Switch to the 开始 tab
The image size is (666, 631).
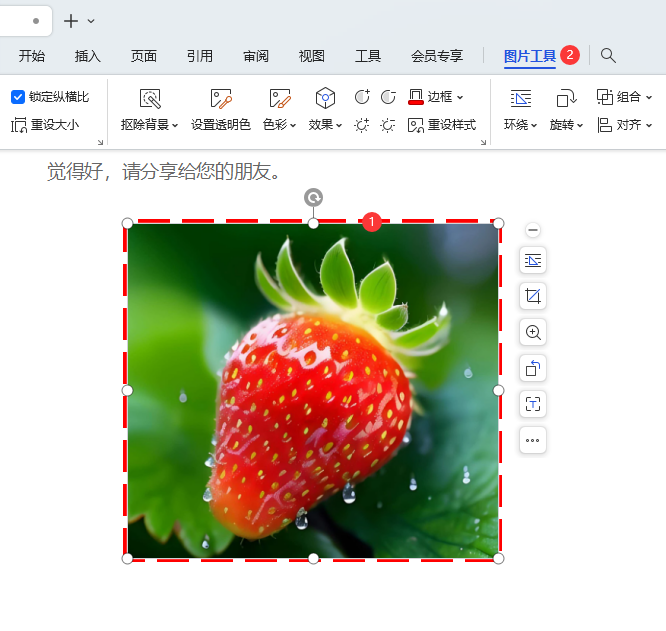tap(31, 56)
